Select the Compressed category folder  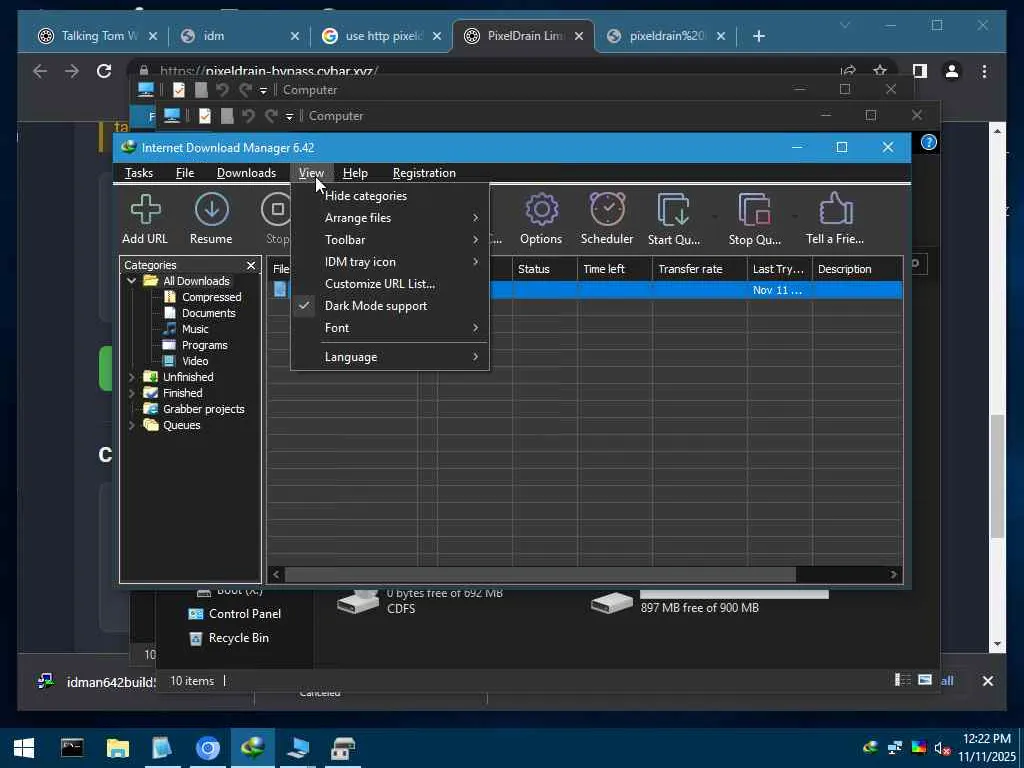click(203, 297)
